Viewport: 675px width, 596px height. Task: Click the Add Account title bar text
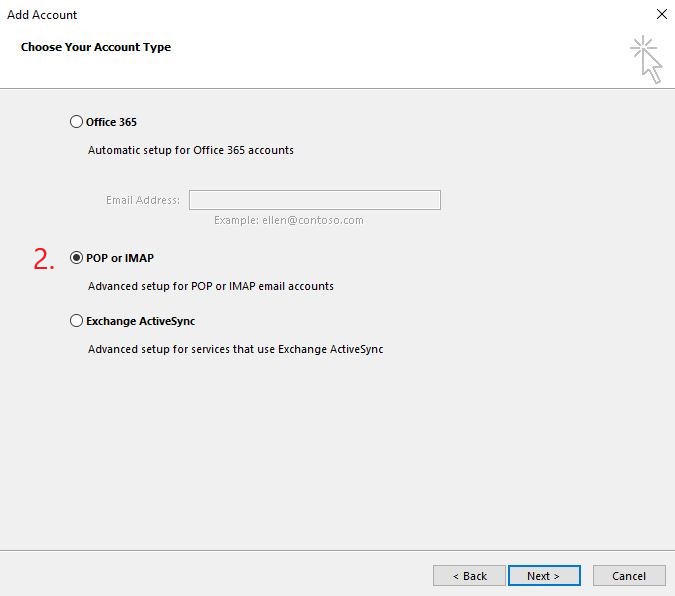point(42,15)
